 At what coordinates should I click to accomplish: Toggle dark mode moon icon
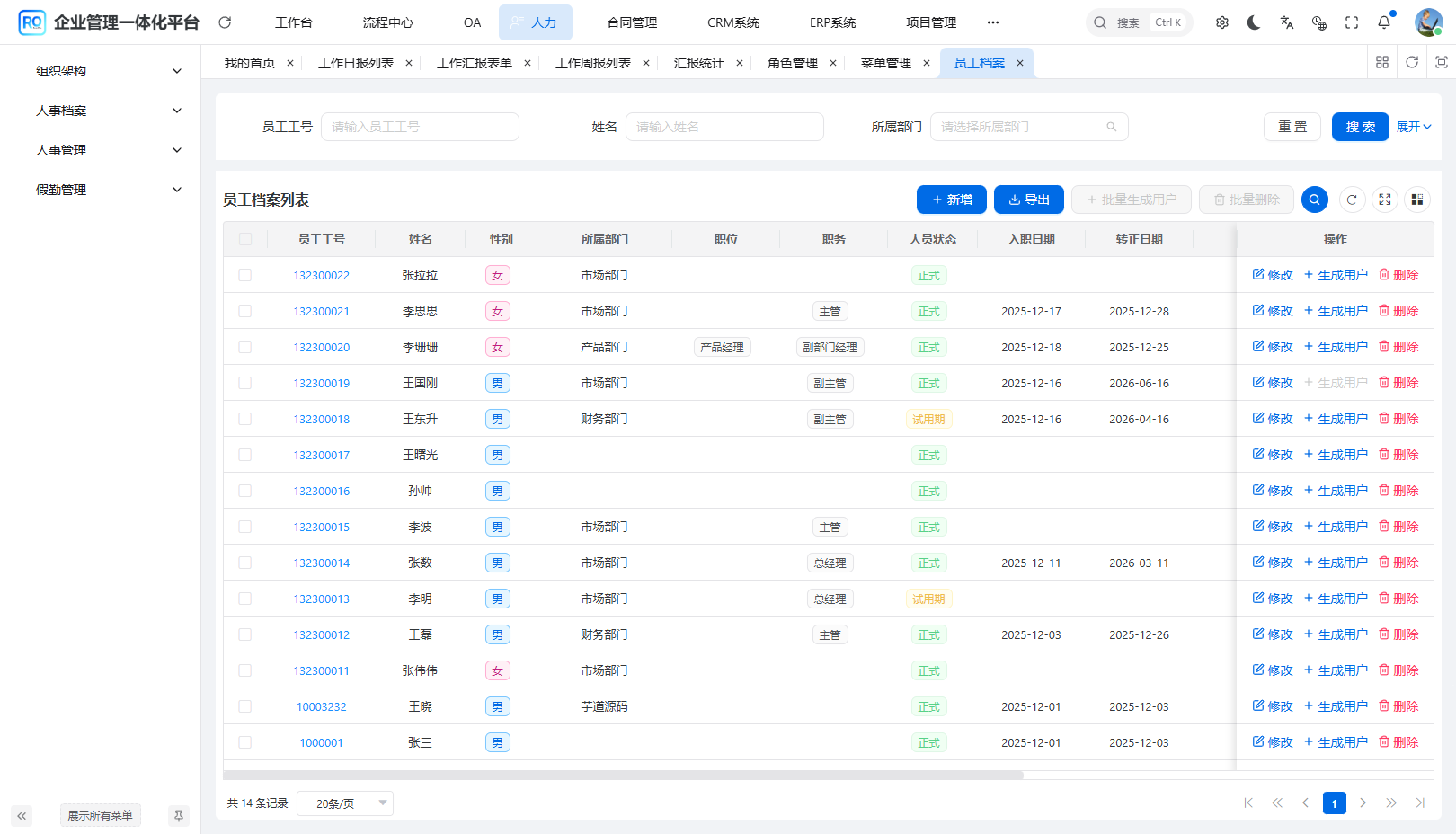coord(1254,22)
